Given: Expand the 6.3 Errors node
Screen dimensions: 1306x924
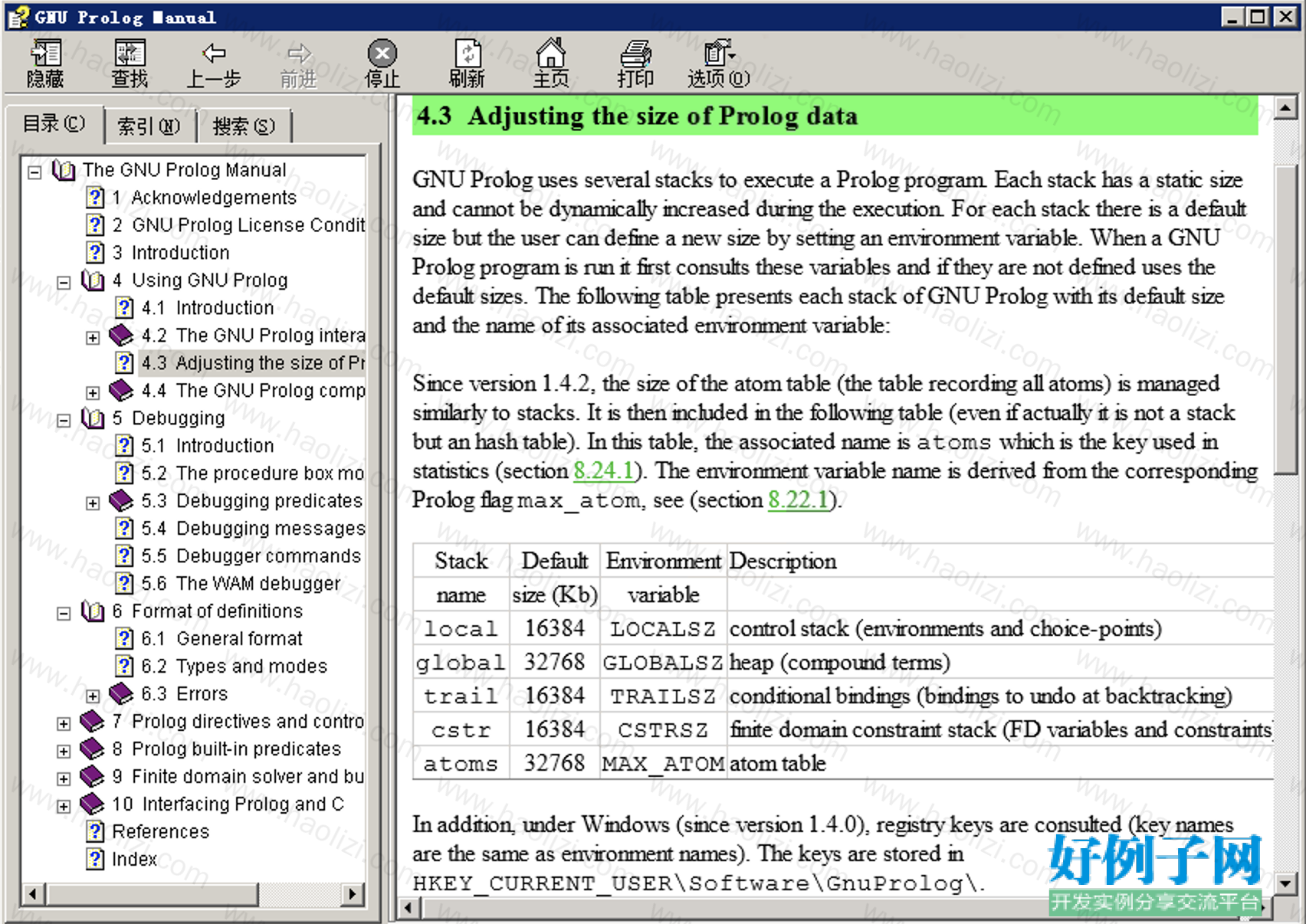Looking at the screenshot, I should 93,696.
